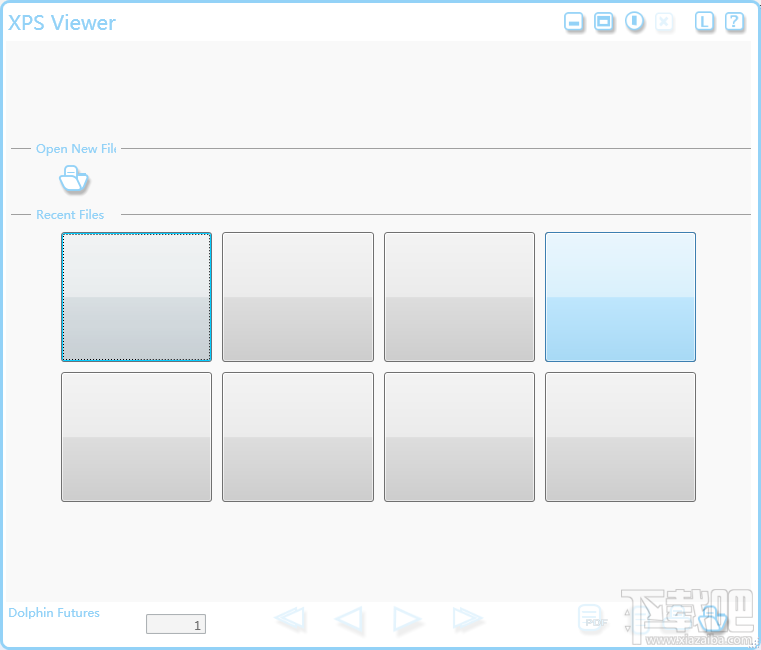Image resolution: width=761 pixels, height=650 pixels.
Task: Advance to the next page
Action: point(407,620)
